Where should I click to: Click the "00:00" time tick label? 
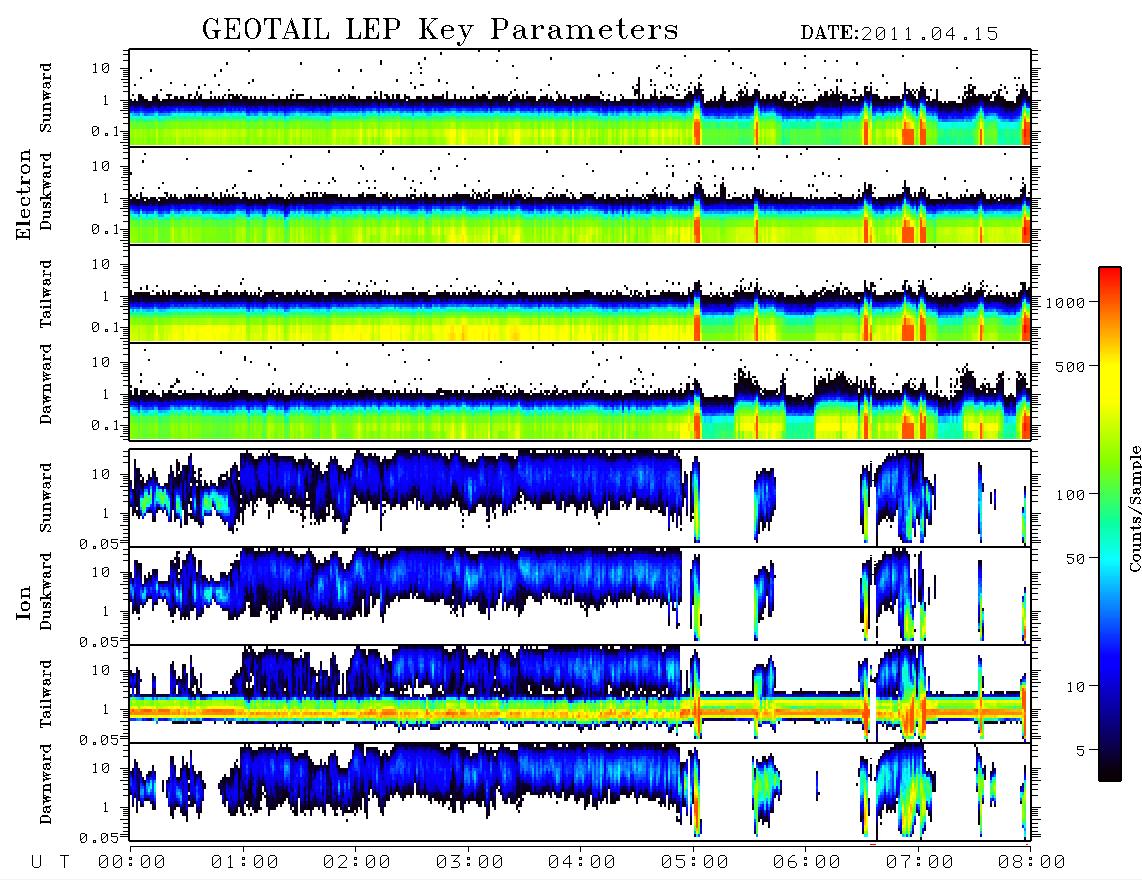[132, 862]
